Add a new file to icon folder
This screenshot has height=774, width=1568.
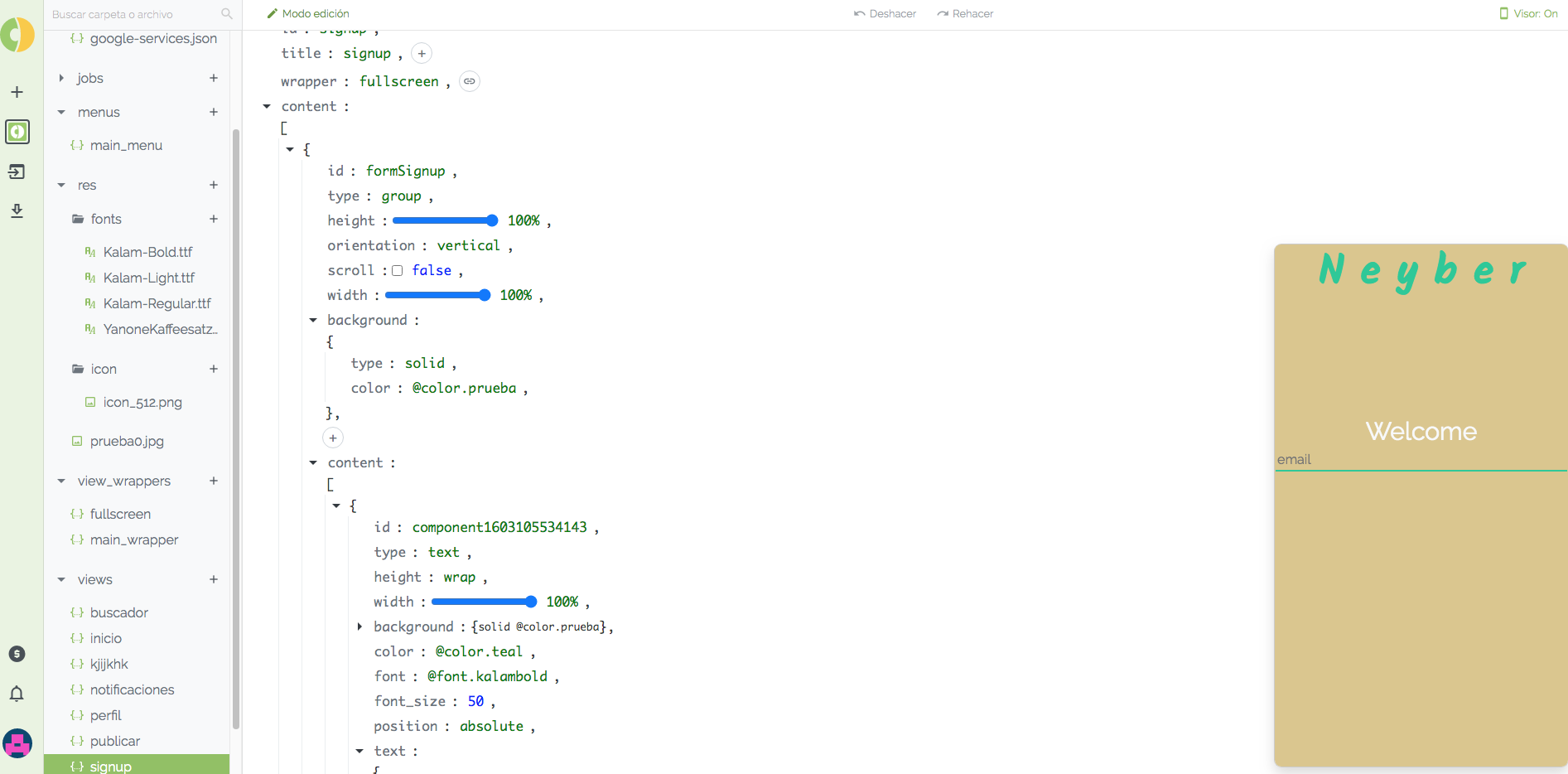coord(214,369)
